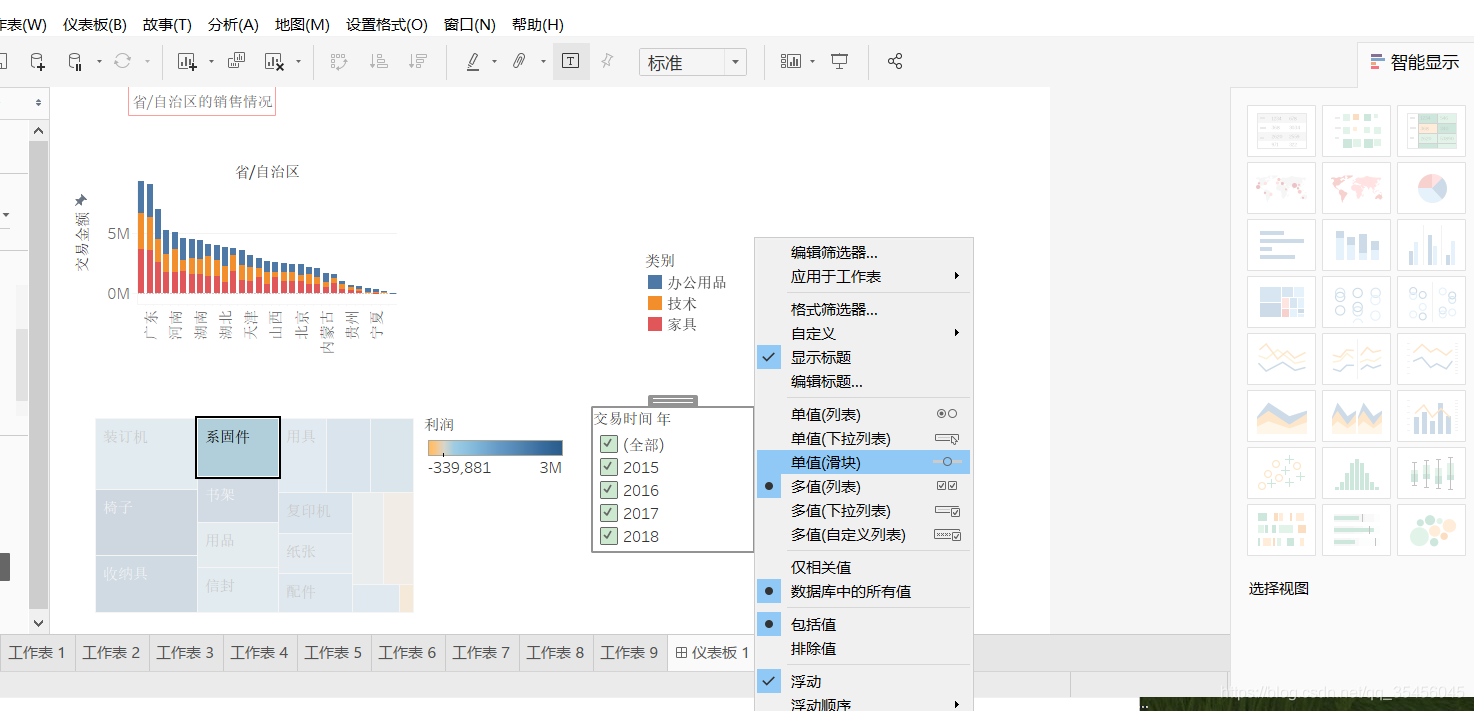Click the duplicate sheet icon

click(x=237, y=61)
